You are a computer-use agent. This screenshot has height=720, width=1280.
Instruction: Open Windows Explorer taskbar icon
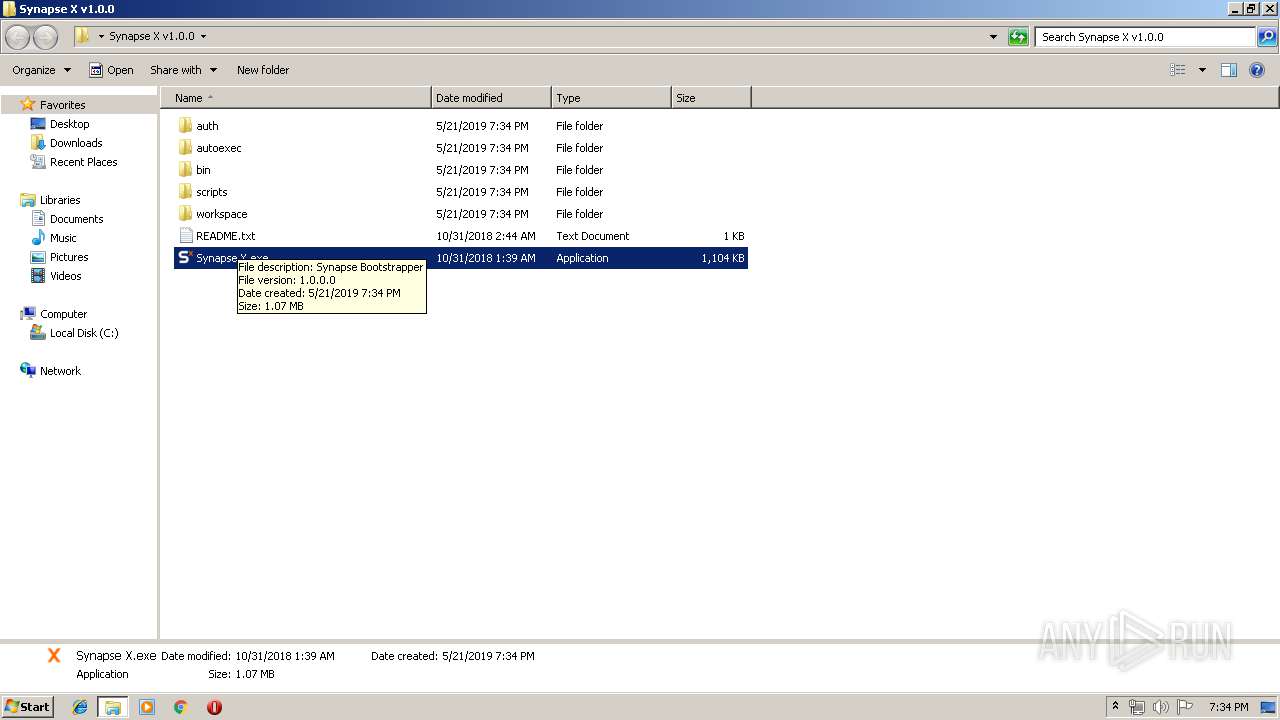tap(113, 707)
